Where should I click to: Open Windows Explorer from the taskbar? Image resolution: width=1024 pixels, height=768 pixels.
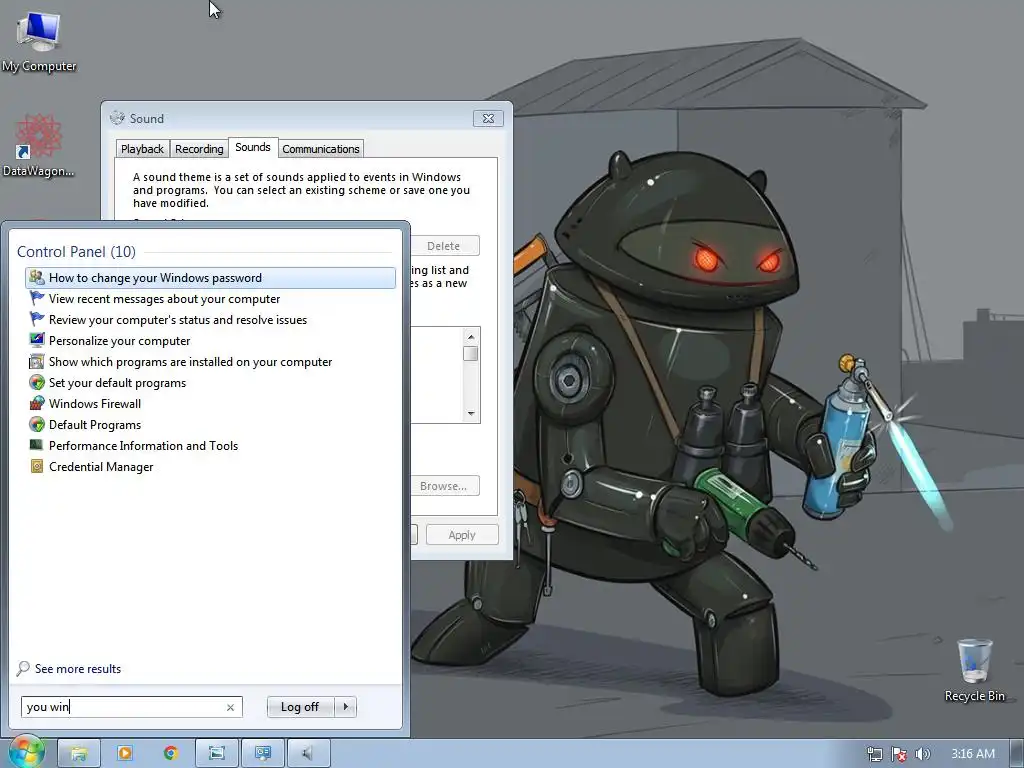(78, 754)
